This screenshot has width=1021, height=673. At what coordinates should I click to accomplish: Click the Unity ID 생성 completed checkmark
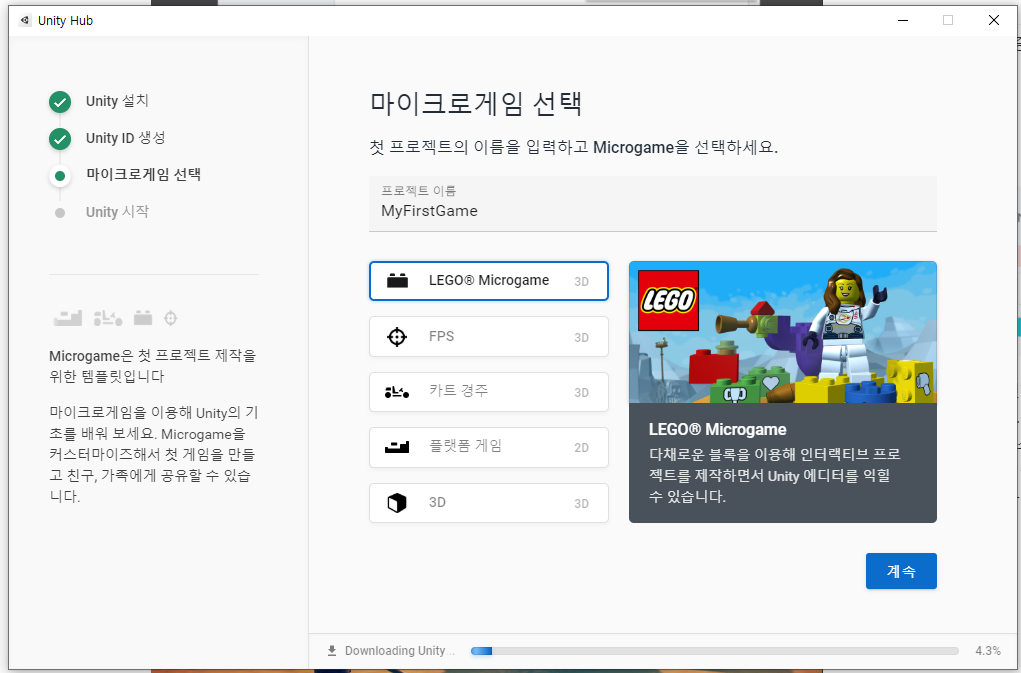(x=60, y=139)
